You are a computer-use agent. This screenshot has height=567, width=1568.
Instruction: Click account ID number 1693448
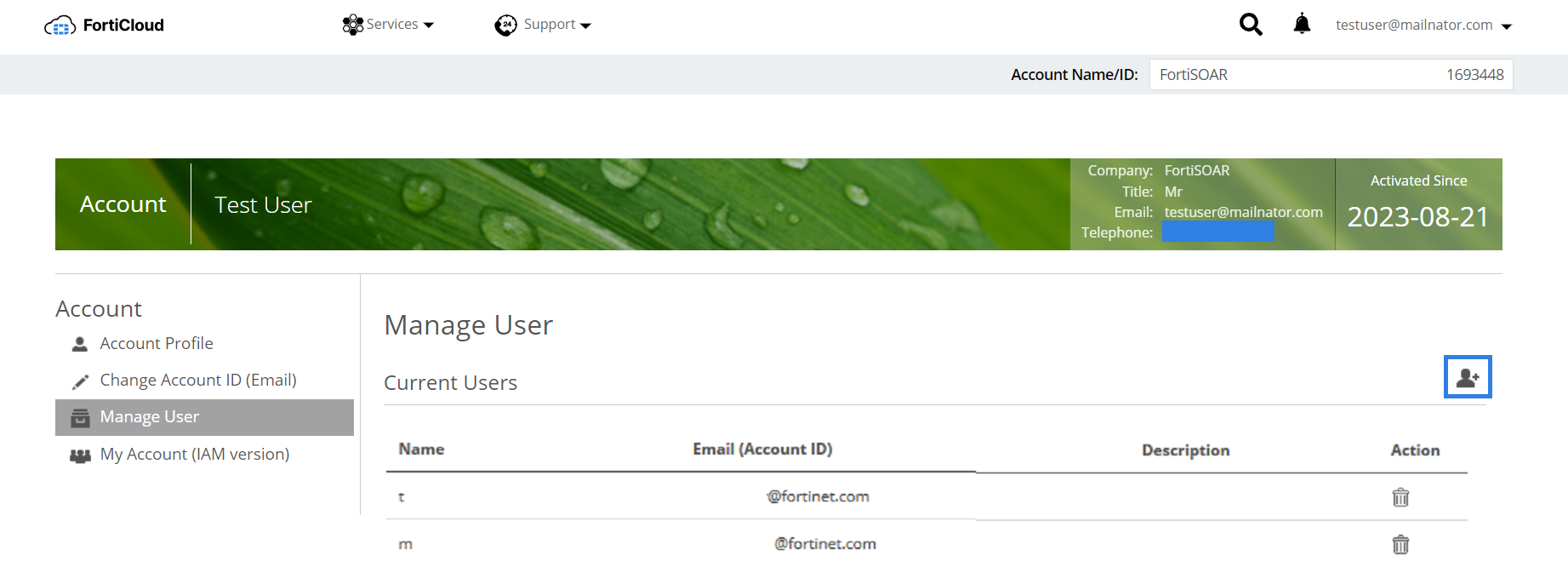1474,75
